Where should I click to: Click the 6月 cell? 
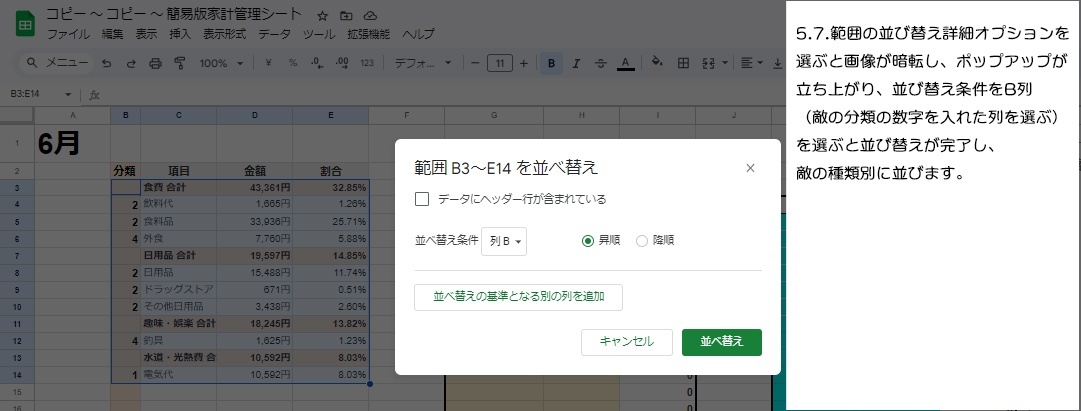[x=72, y=143]
